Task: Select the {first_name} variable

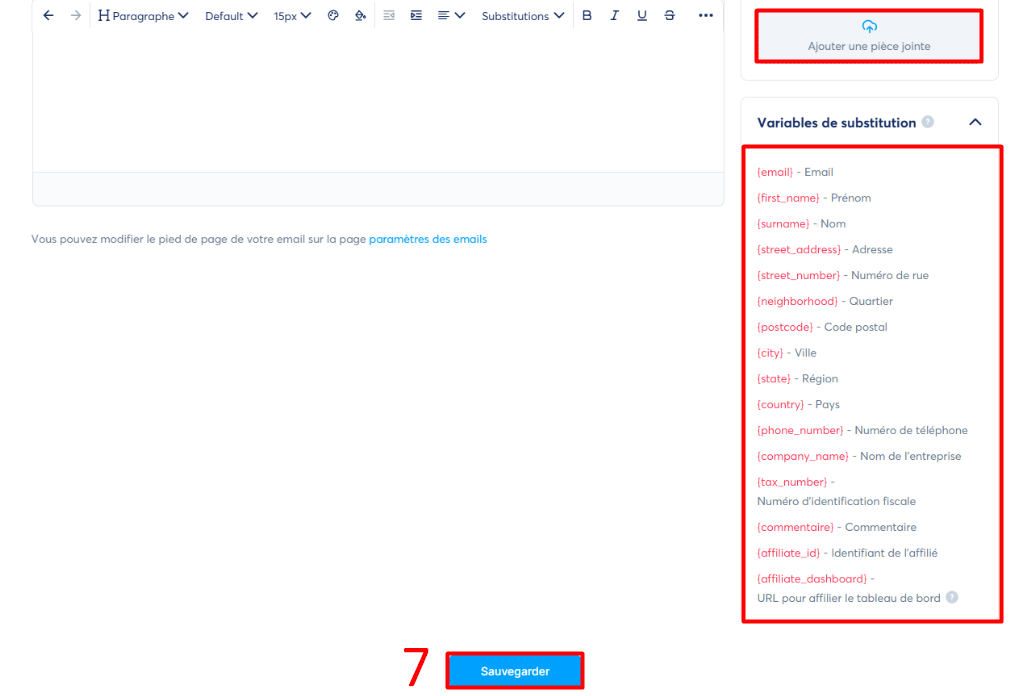Action: coord(788,198)
